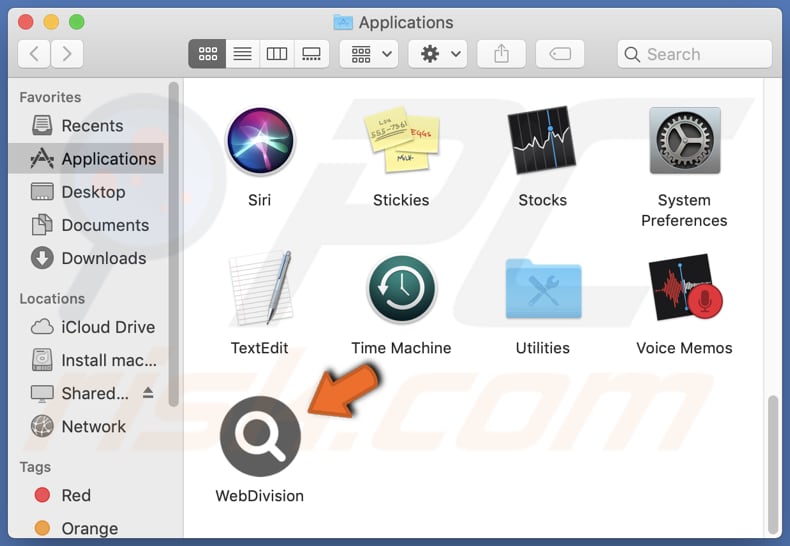This screenshot has height=546, width=790.
Task: Minimize the window with the yellow button
Action: point(51,22)
